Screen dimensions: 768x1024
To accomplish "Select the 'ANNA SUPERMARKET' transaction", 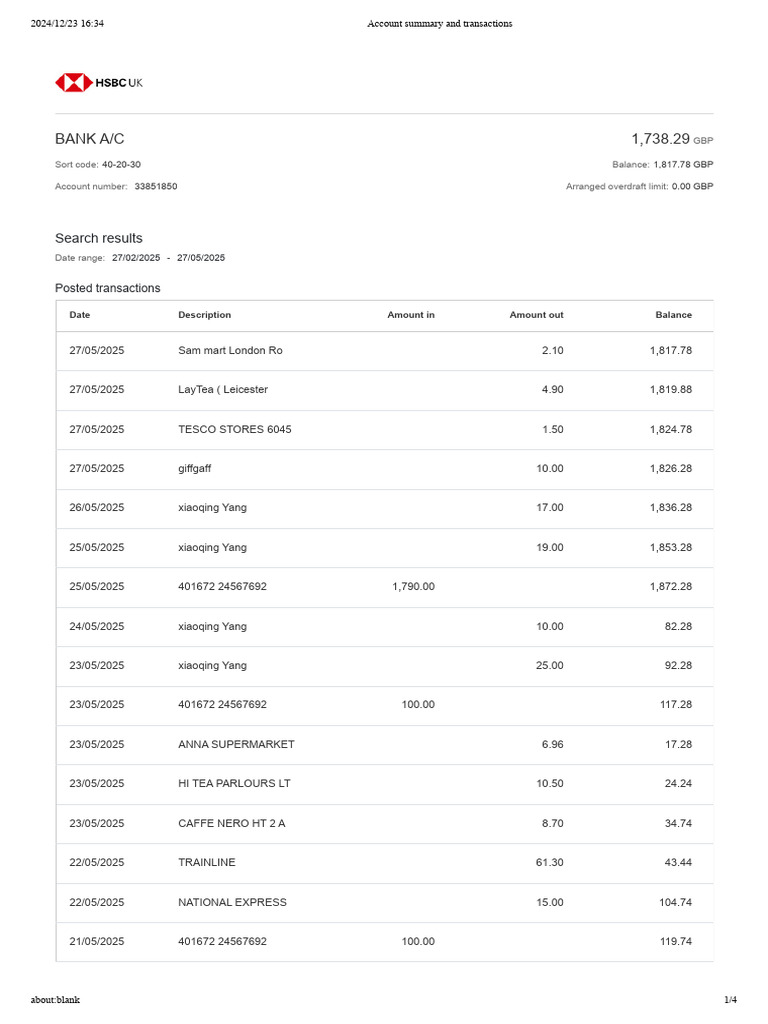I will pyautogui.click(x=236, y=745).
